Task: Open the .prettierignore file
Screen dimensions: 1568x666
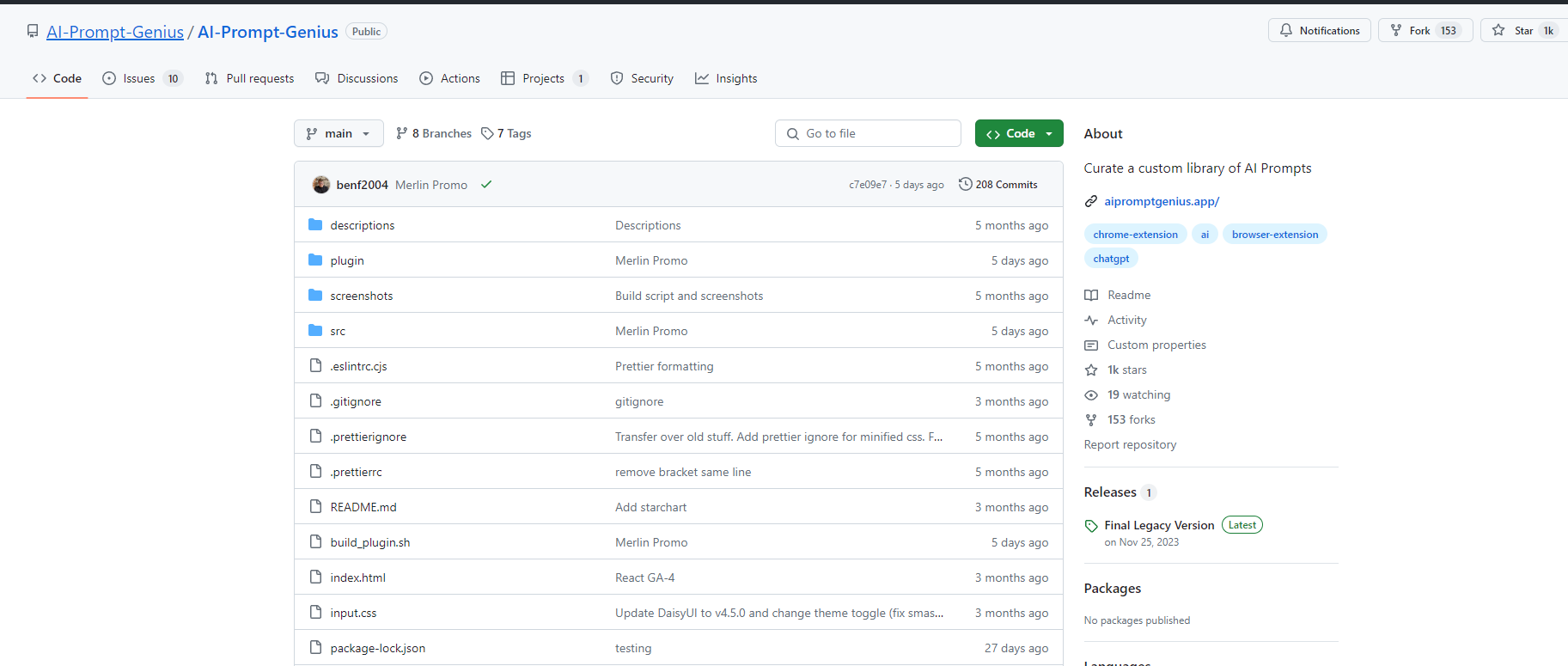Action: tap(369, 437)
